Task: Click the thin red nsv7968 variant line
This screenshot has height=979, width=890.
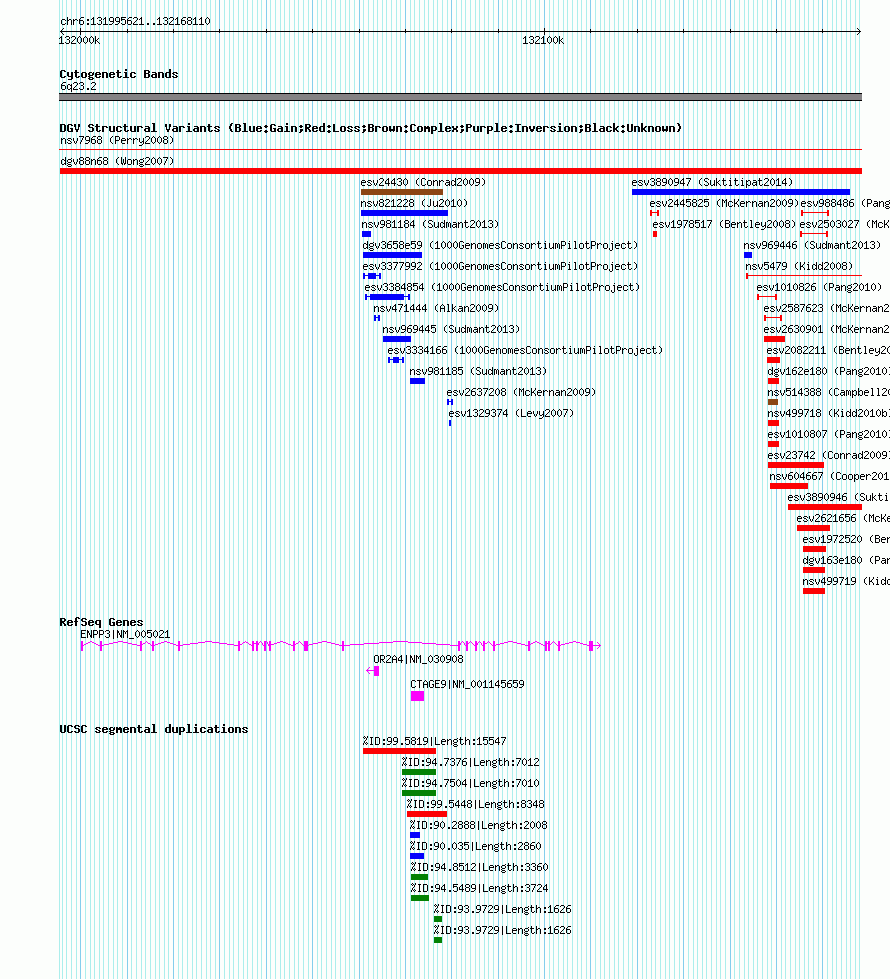Action: [x=460, y=150]
